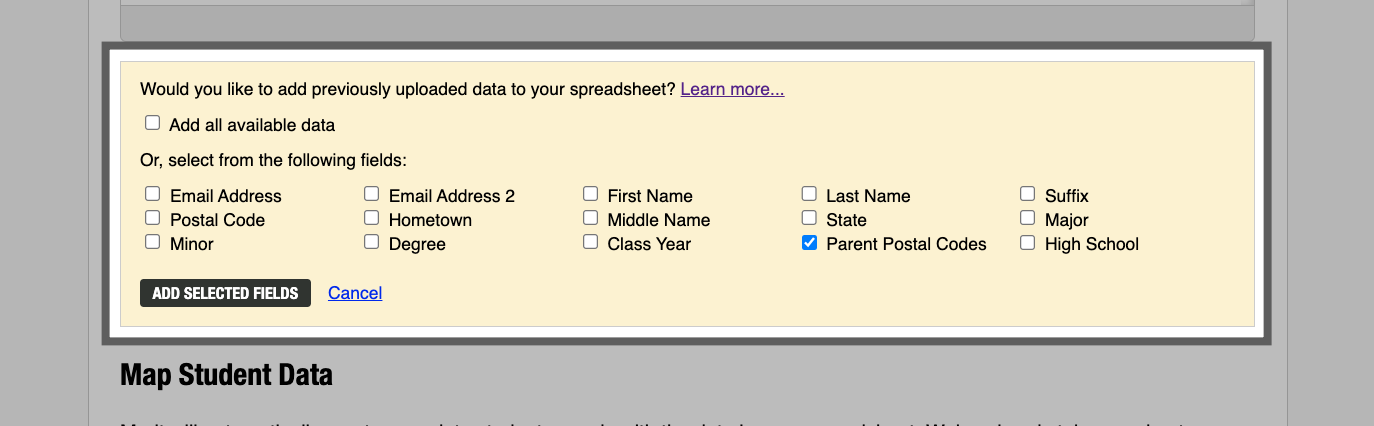Check the Last Name field
The width and height of the screenshot is (1374, 426).
pos(810,194)
